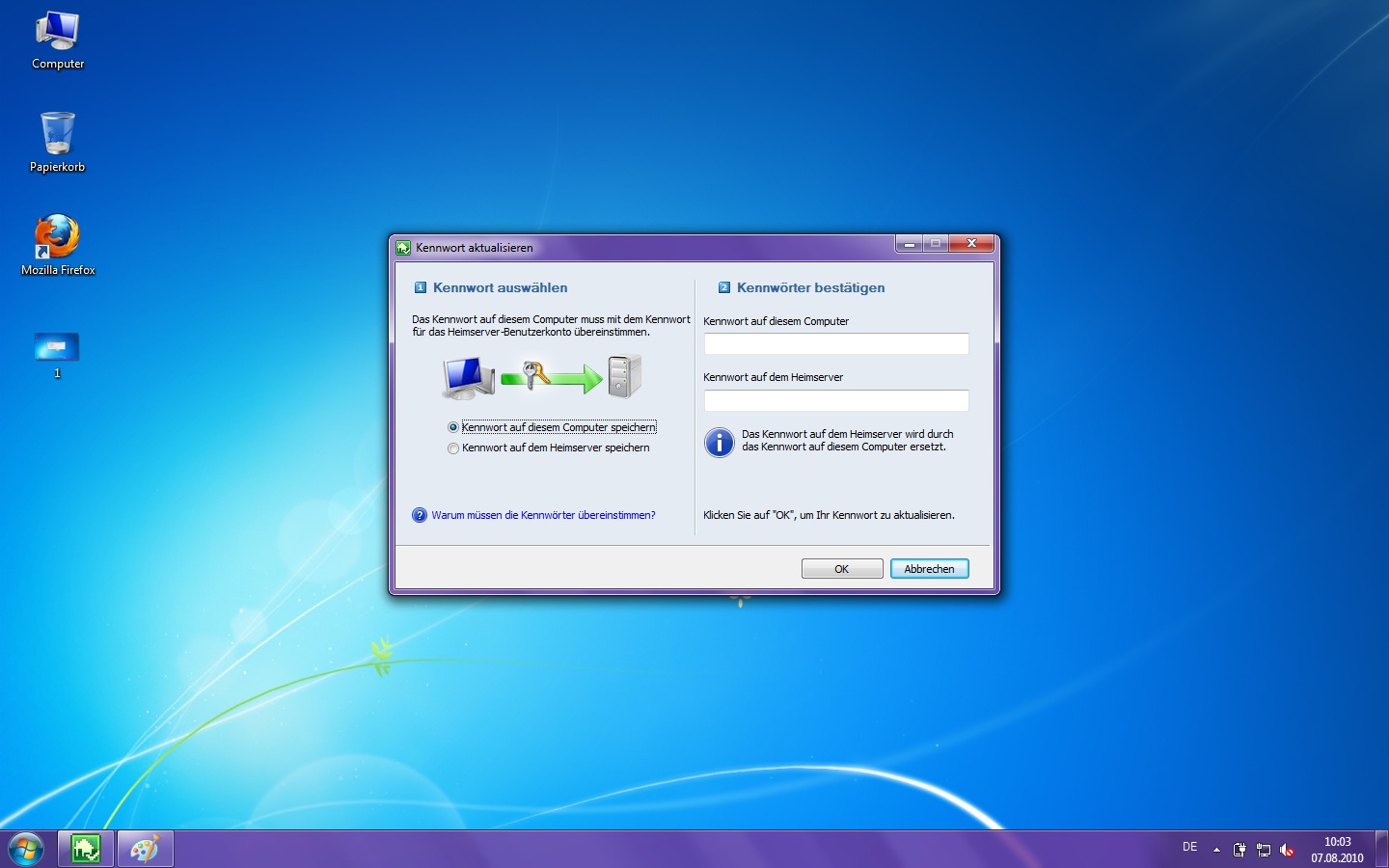Click the Abbrechen button
The width and height of the screenshot is (1389, 868).
[929, 569]
